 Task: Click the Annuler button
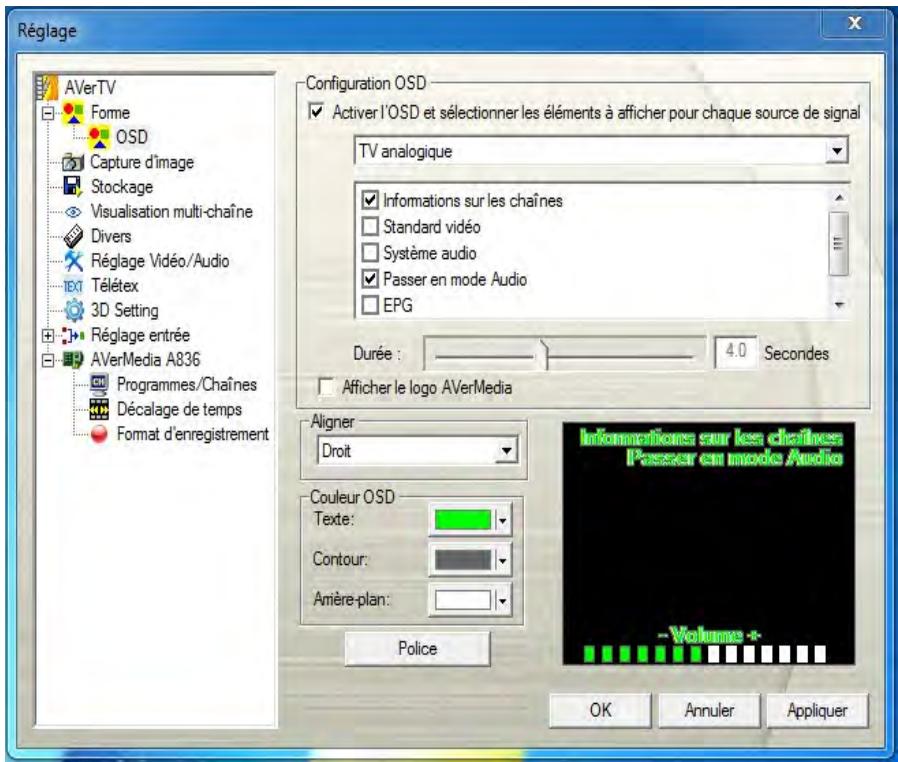coord(710,710)
